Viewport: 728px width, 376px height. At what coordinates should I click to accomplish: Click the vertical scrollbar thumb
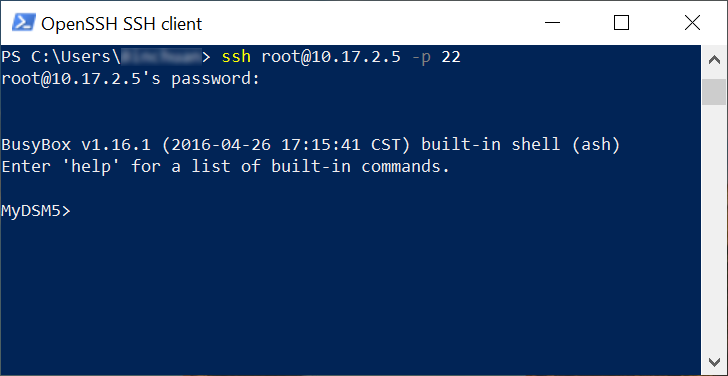714,91
